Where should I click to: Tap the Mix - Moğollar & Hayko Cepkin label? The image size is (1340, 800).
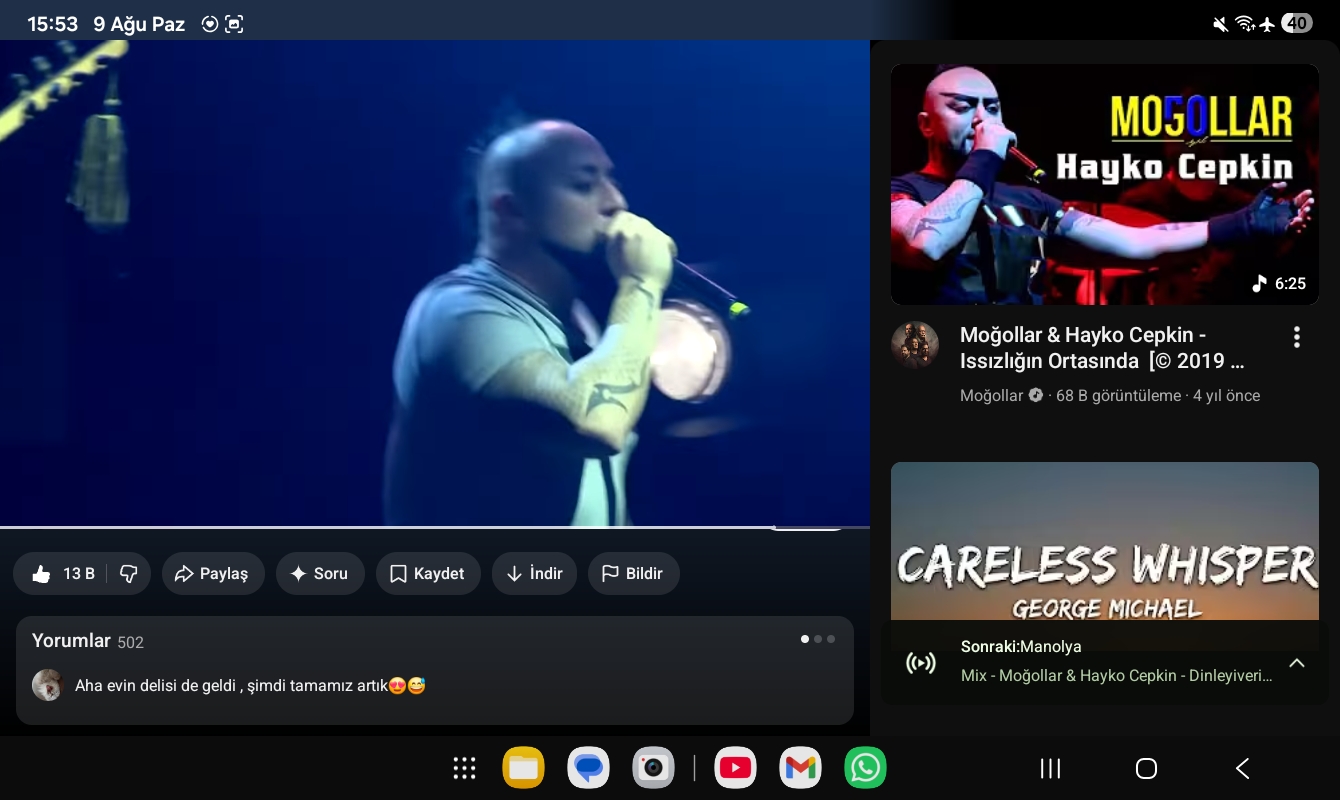point(1116,676)
